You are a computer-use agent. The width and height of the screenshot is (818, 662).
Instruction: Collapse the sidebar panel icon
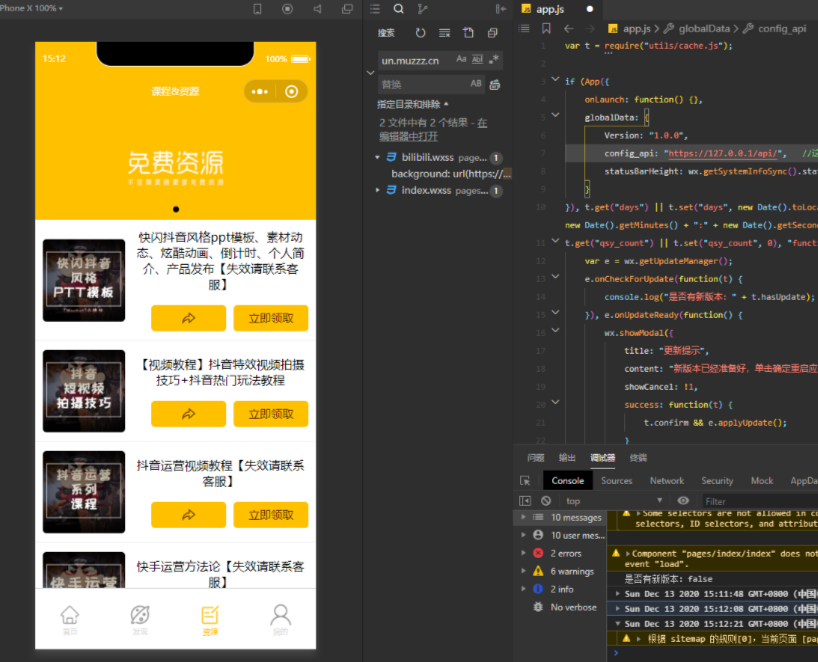coord(501,9)
